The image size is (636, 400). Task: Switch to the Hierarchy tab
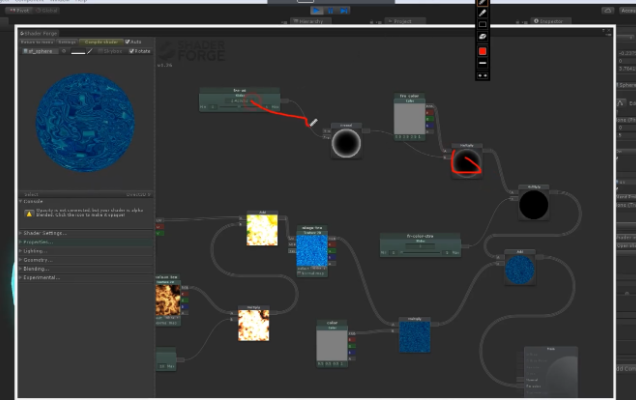(310, 19)
